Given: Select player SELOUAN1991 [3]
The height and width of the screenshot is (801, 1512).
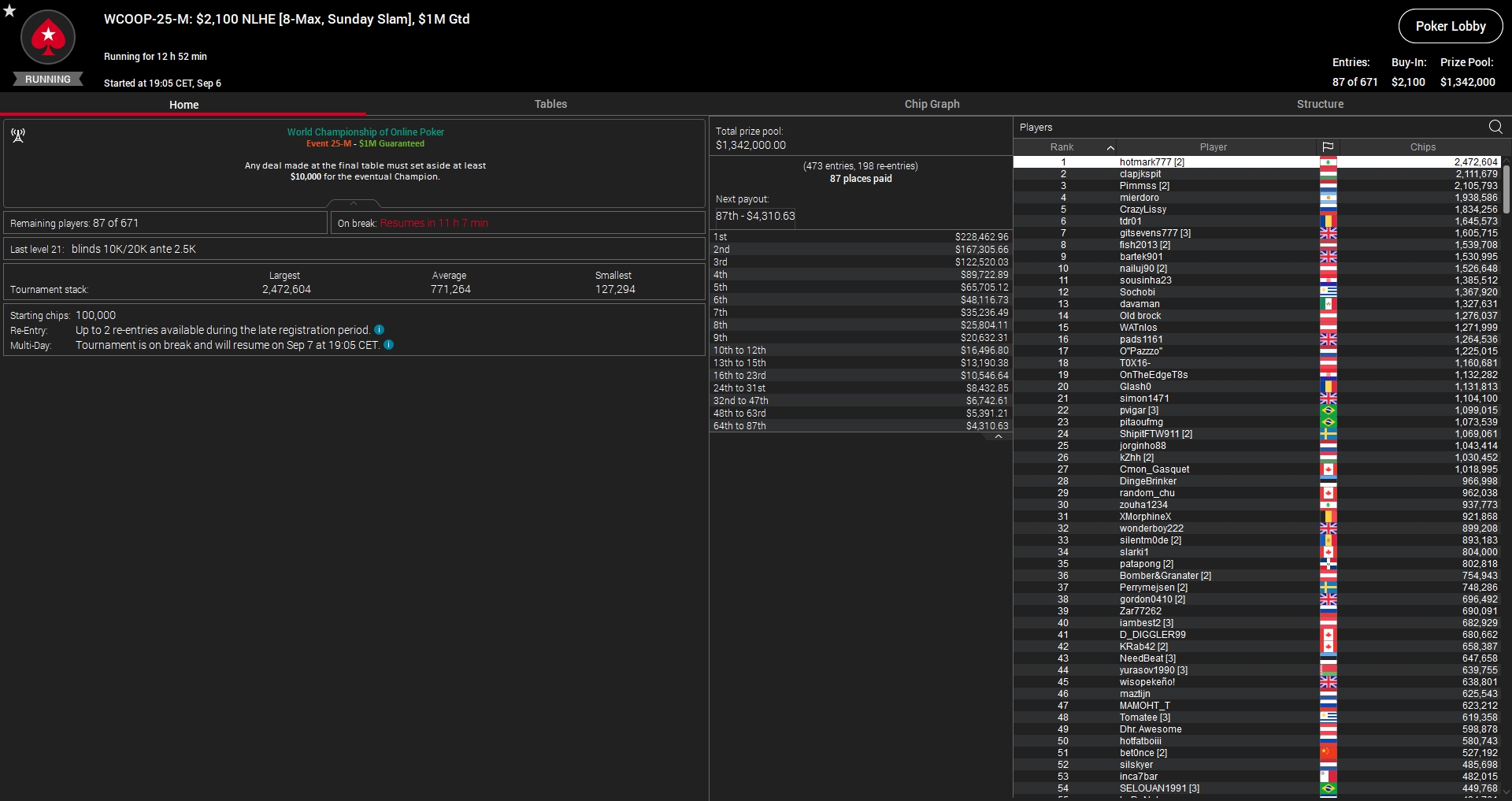Looking at the screenshot, I should click(1257, 788).
